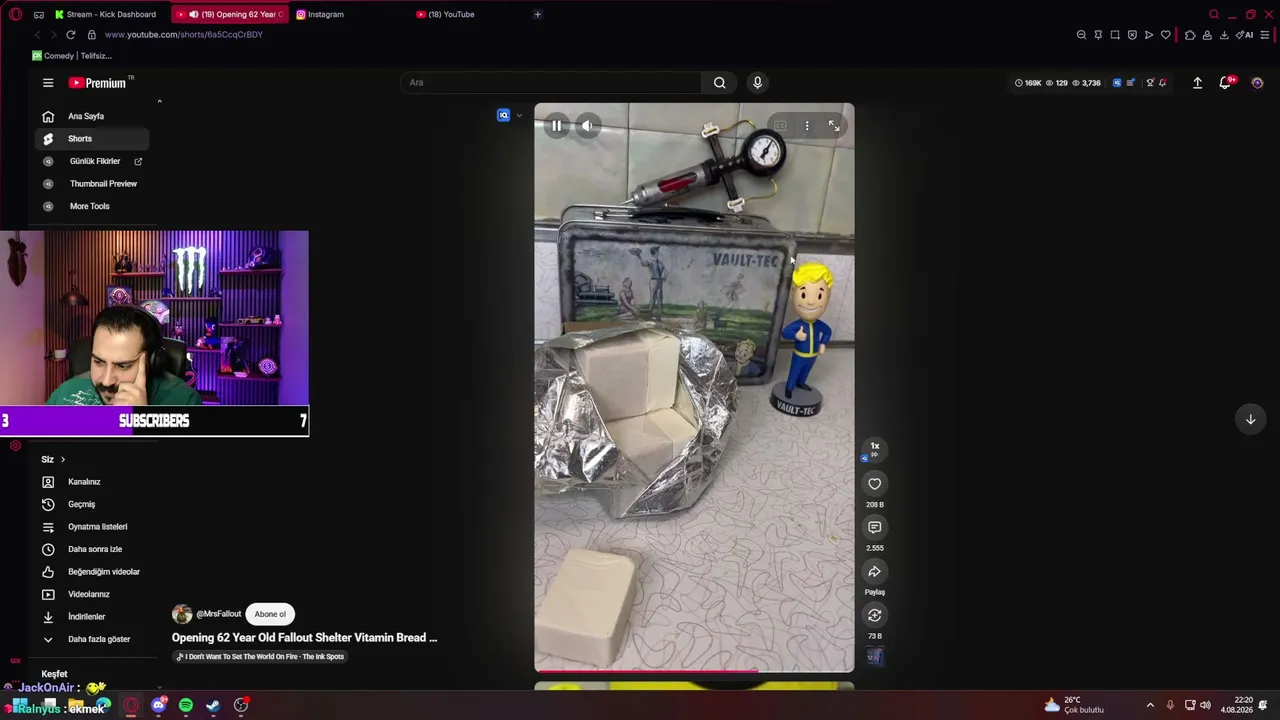1280x720 pixels.
Task: Subscribe with the Abone ol button
Action: tap(270, 614)
